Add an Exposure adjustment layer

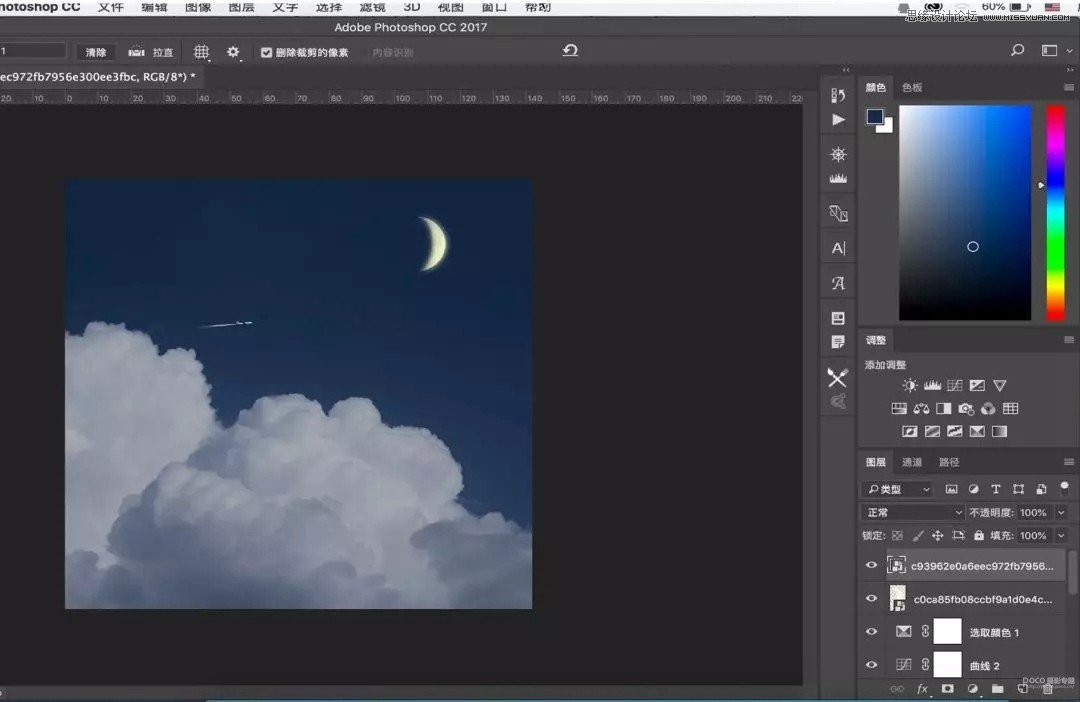click(x=977, y=386)
